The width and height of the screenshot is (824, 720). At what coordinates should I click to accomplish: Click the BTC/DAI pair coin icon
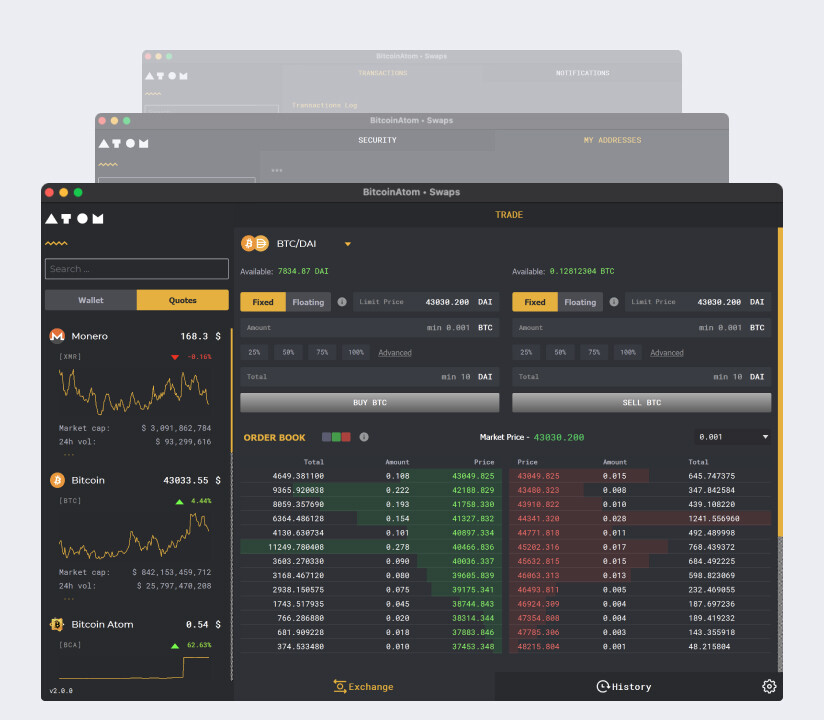click(x=255, y=243)
